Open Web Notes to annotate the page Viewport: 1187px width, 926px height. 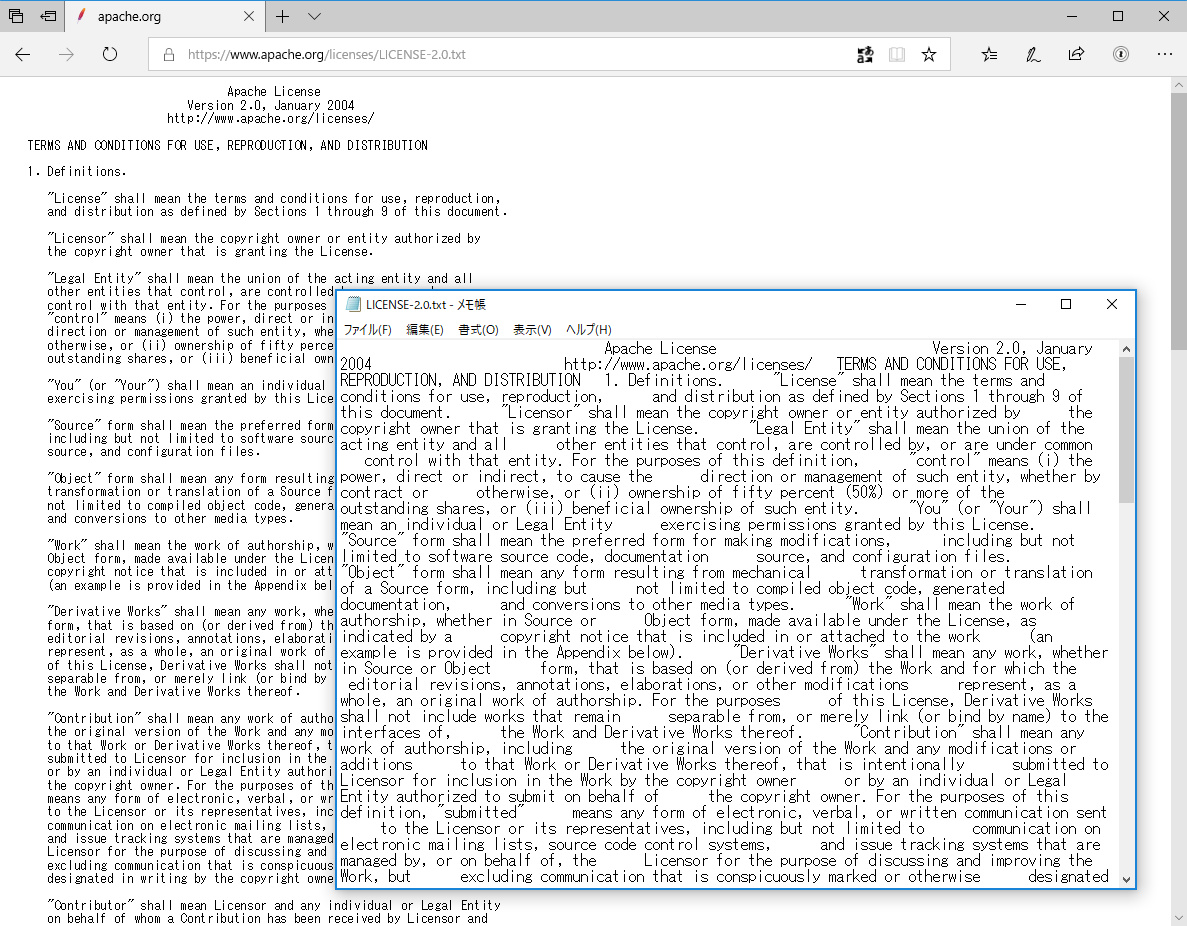1033,55
